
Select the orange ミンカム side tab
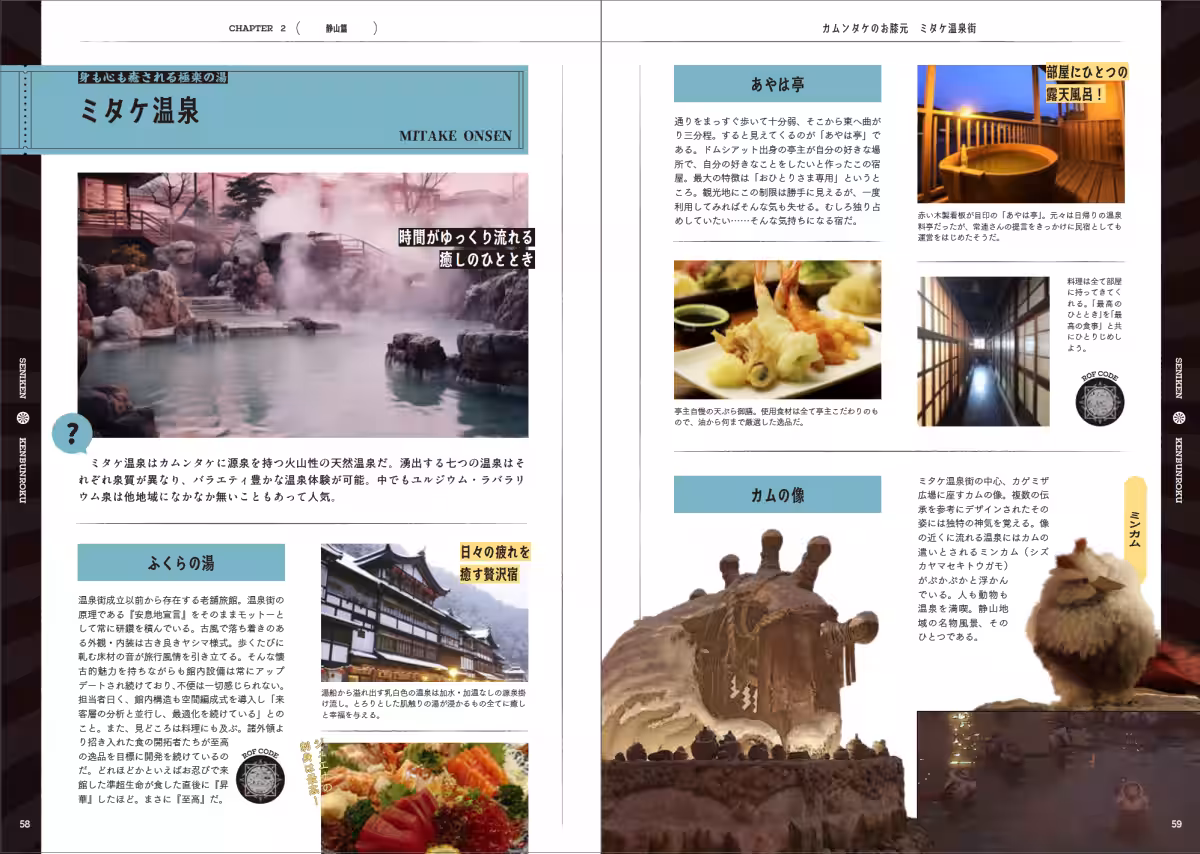(x=1137, y=530)
